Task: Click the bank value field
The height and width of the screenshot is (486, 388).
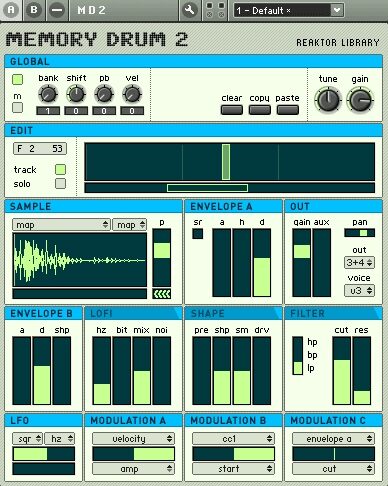Action: pos(48,111)
